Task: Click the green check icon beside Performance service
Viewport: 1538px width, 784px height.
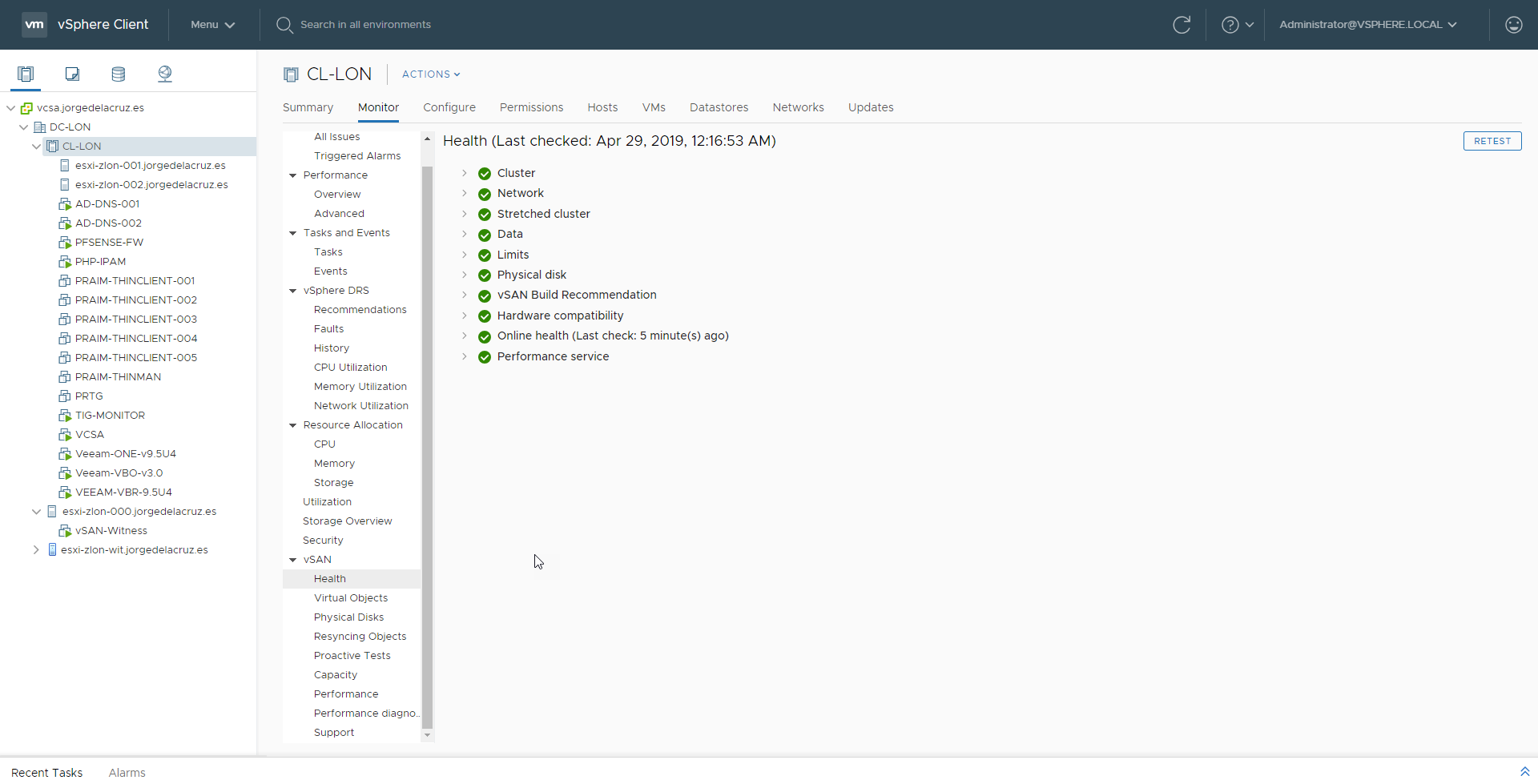Action: [x=485, y=357]
